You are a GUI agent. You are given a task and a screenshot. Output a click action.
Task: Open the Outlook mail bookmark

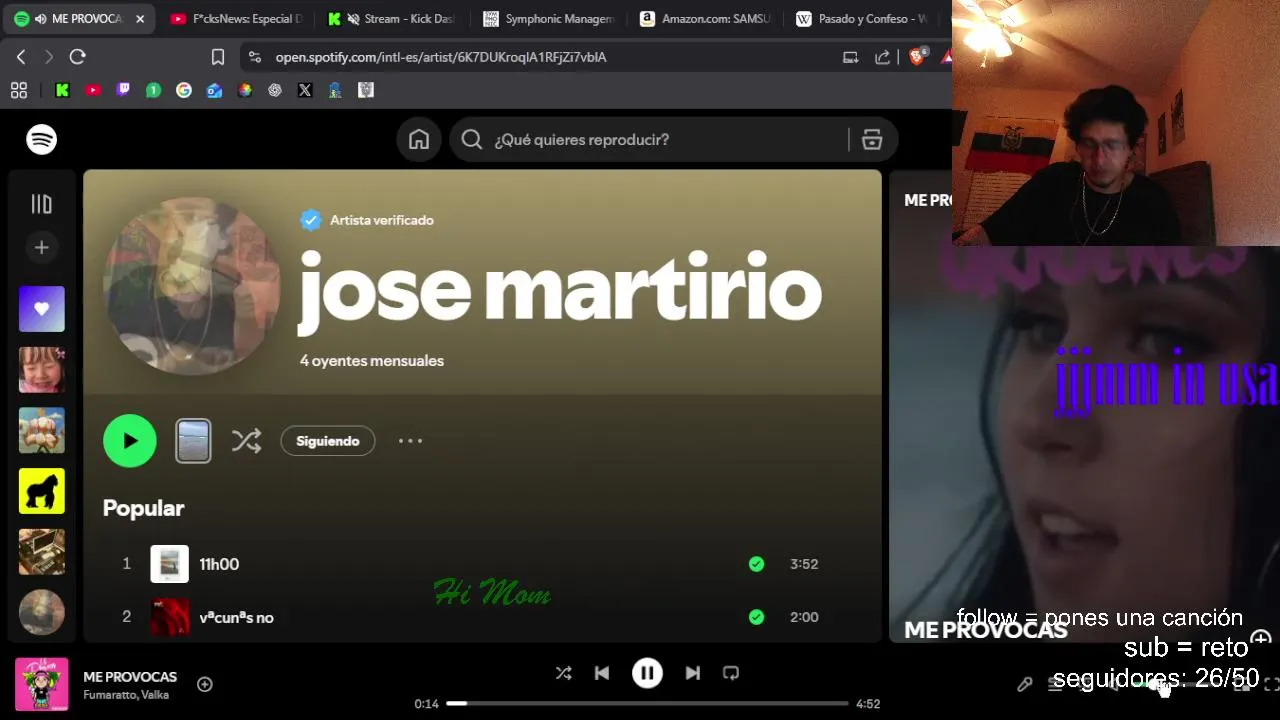pos(214,90)
